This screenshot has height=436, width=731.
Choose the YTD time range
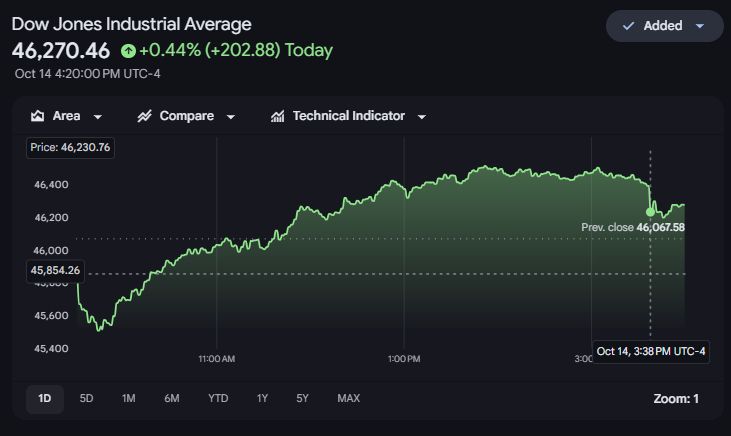click(x=218, y=399)
